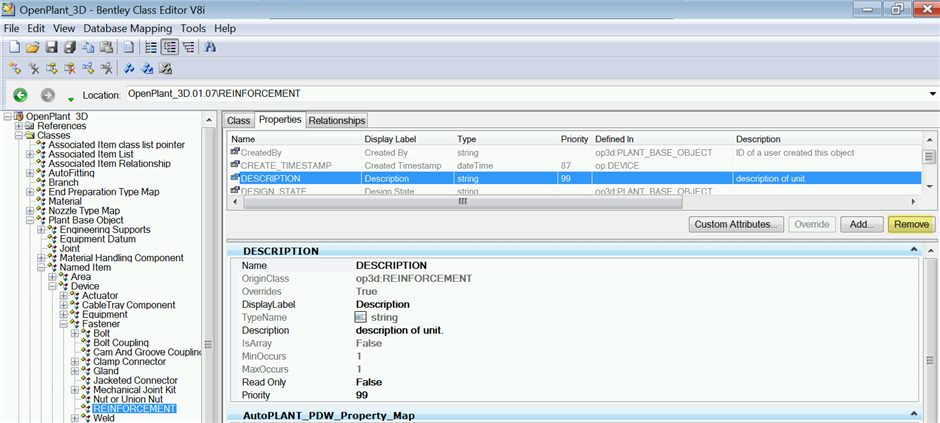Select the Branch class in tree
940x423 pixels.
(64, 182)
